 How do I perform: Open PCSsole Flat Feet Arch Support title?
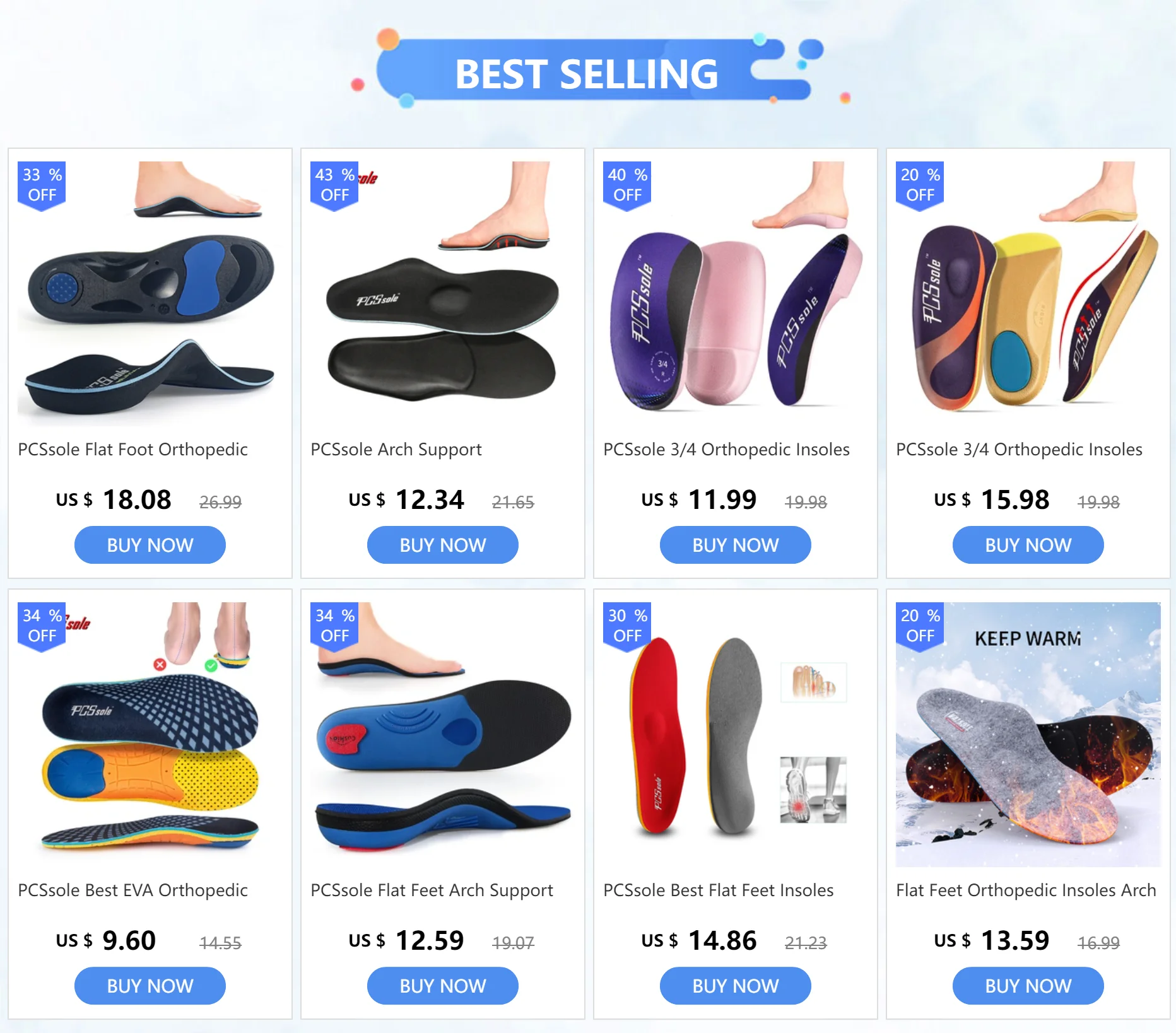pos(432,890)
